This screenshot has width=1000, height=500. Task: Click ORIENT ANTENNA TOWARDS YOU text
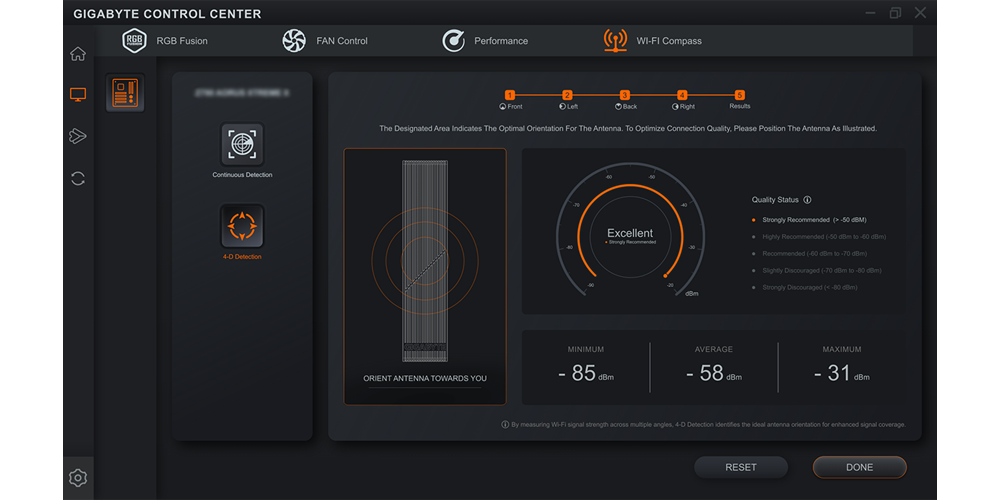(x=425, y=378)
